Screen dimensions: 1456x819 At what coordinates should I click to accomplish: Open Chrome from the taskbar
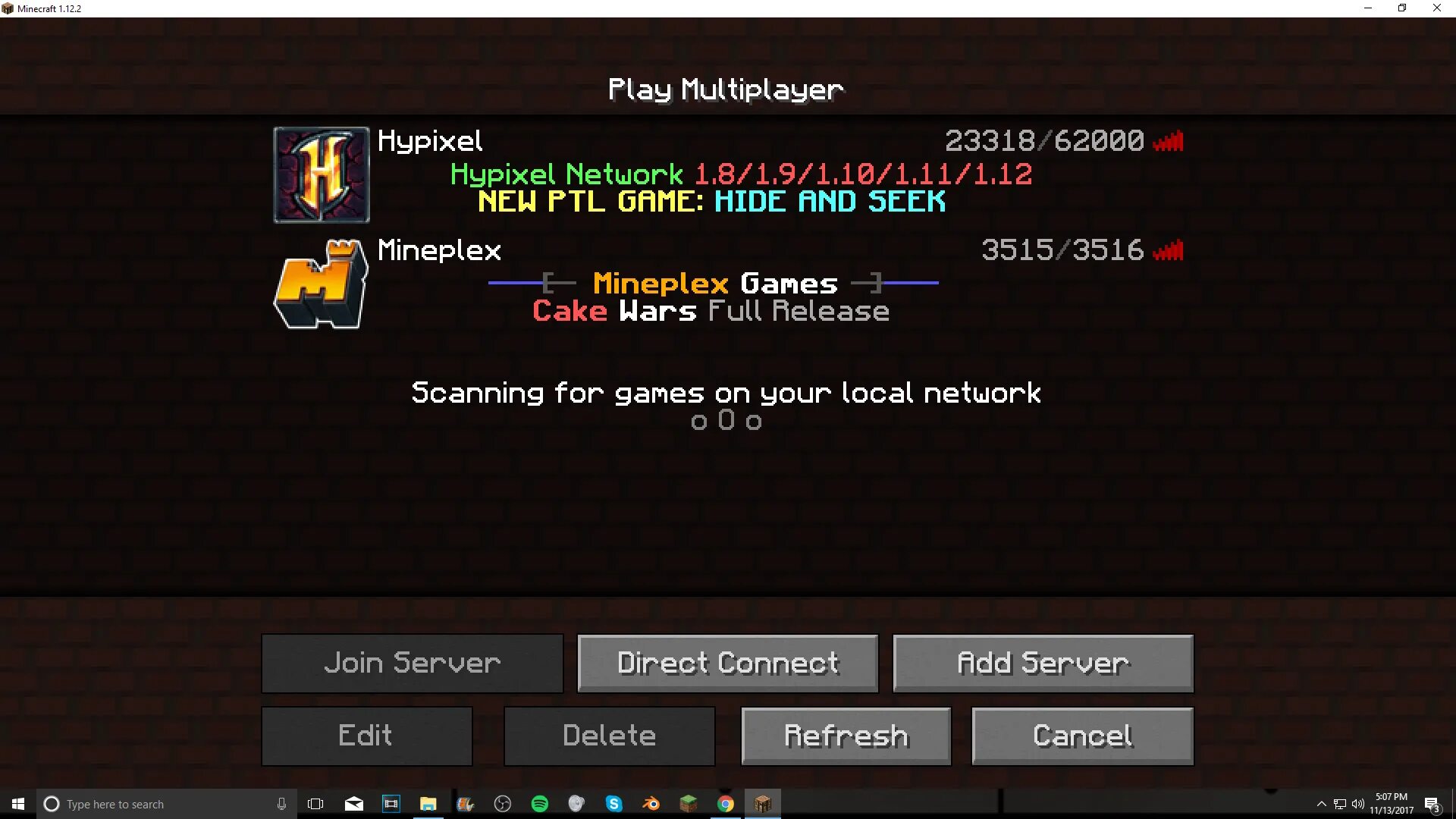point(725,804)
